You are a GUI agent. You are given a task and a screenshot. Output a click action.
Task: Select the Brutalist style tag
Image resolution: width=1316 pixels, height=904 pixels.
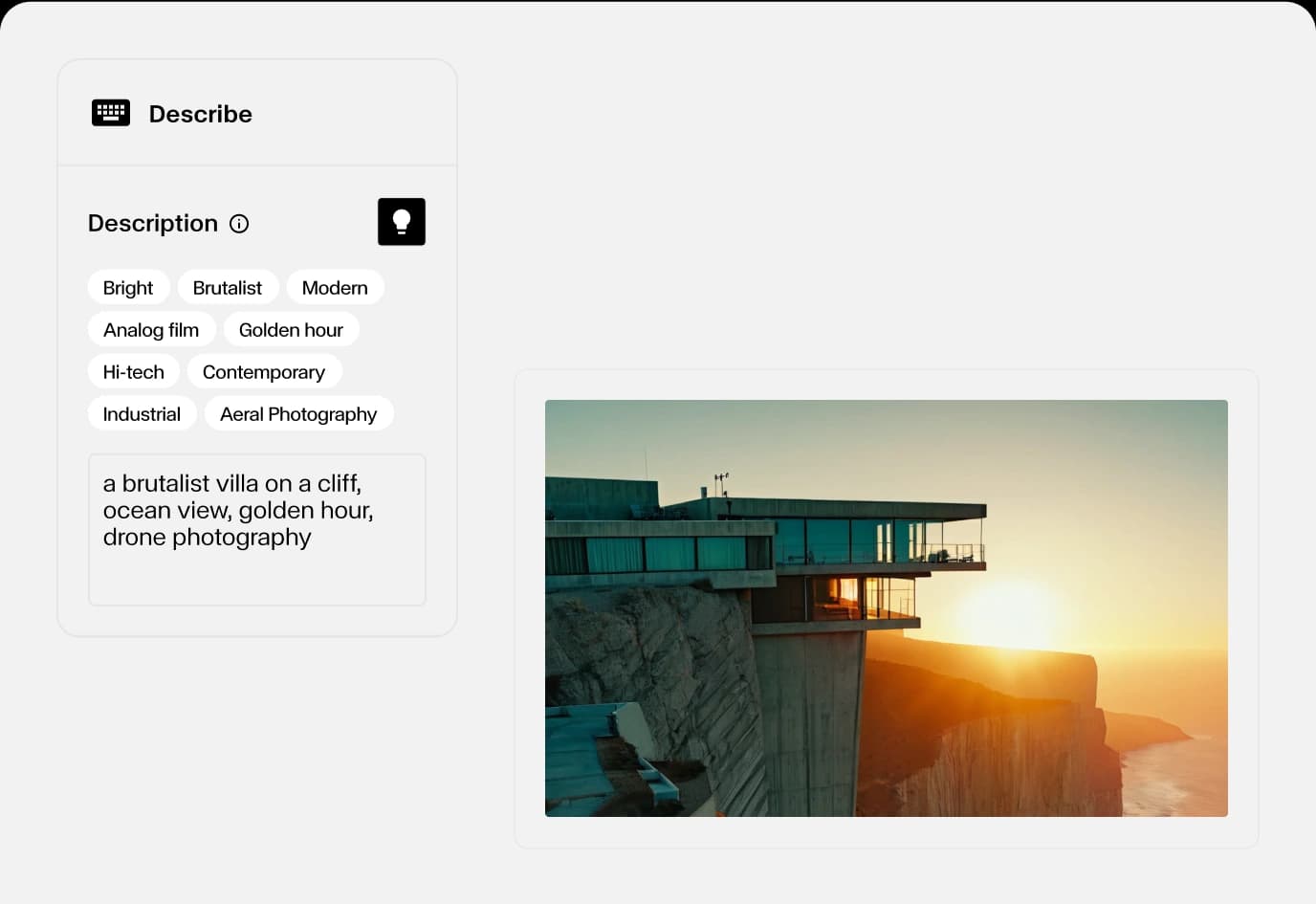[227, 288]
